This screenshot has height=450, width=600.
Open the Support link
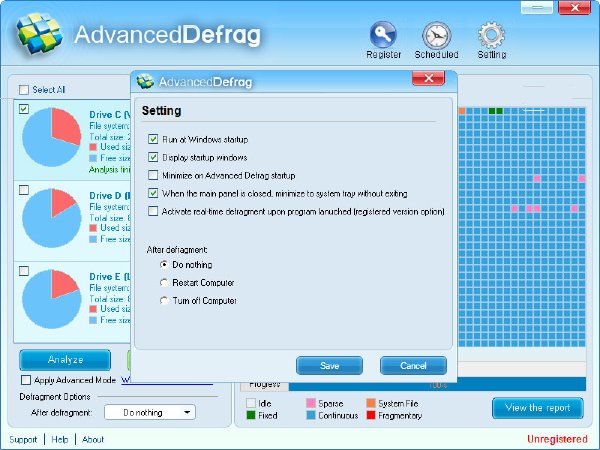click(23, 439)
